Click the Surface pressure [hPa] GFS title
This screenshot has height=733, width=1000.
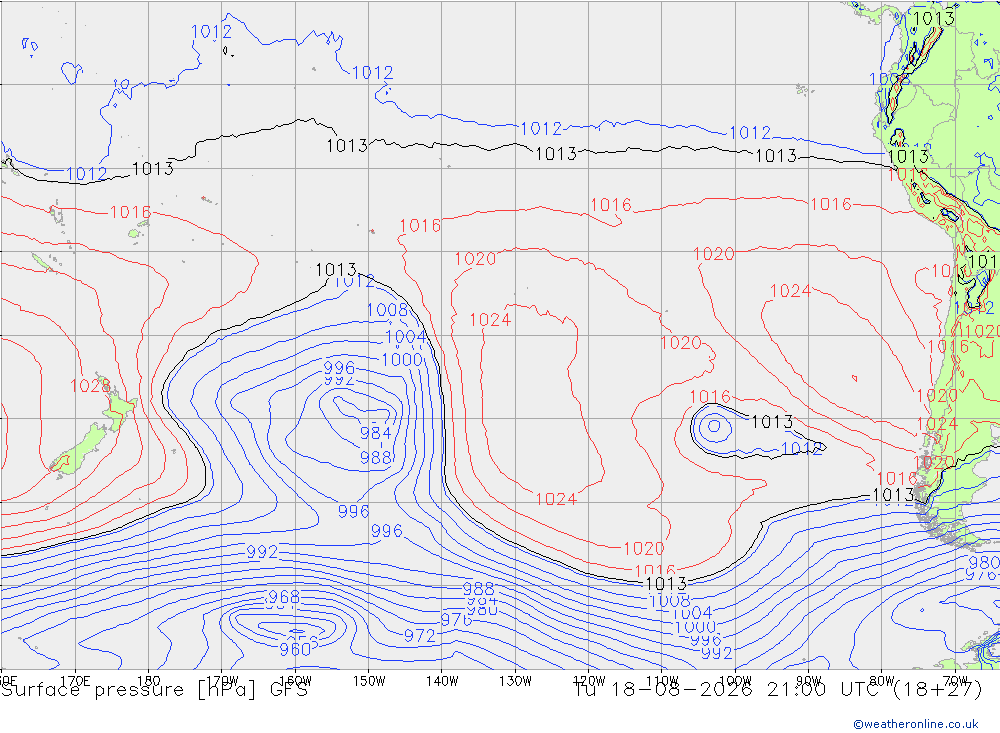[x=154, y=690]
